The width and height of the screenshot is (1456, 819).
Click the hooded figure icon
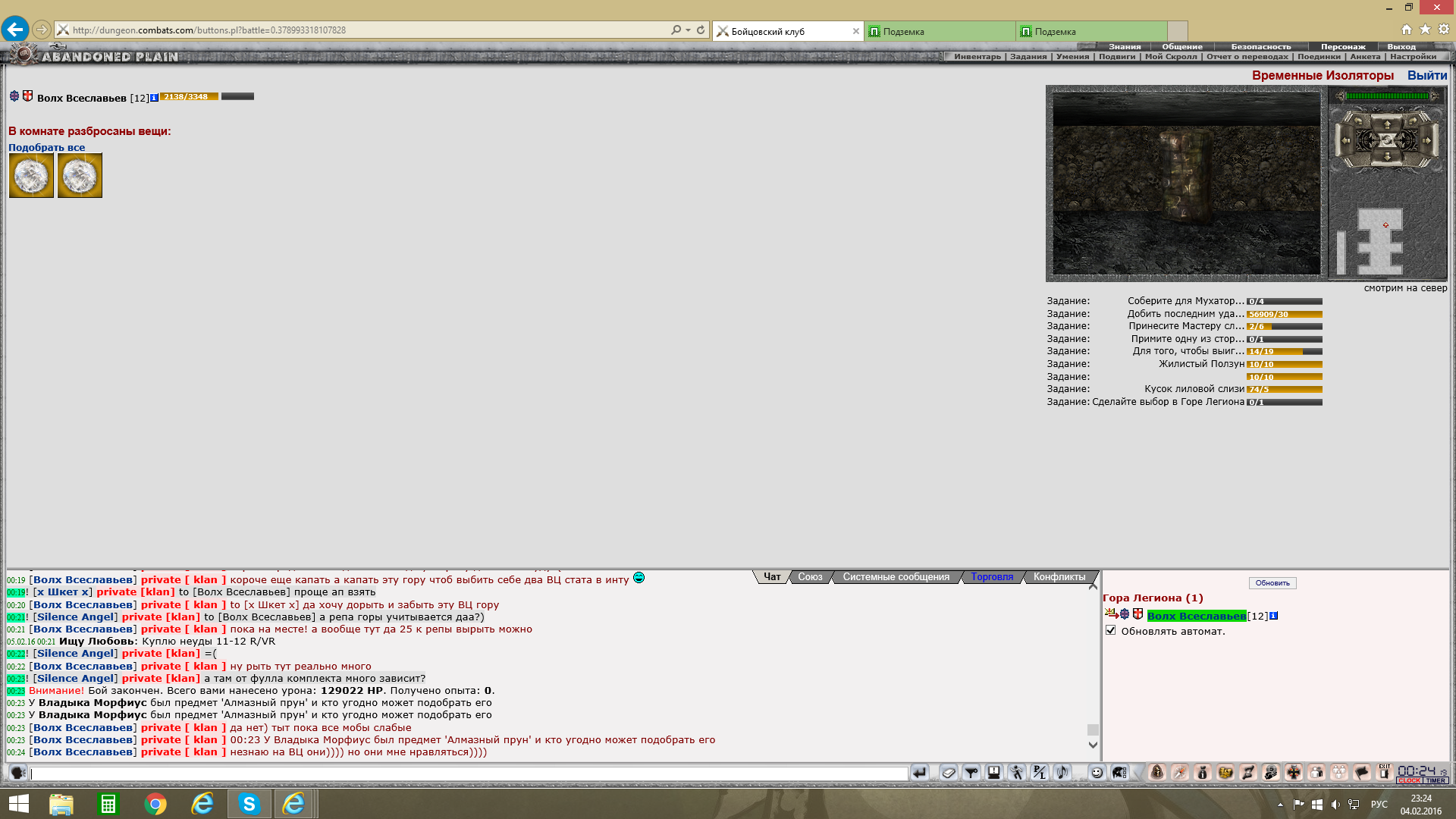(1157, 773)
